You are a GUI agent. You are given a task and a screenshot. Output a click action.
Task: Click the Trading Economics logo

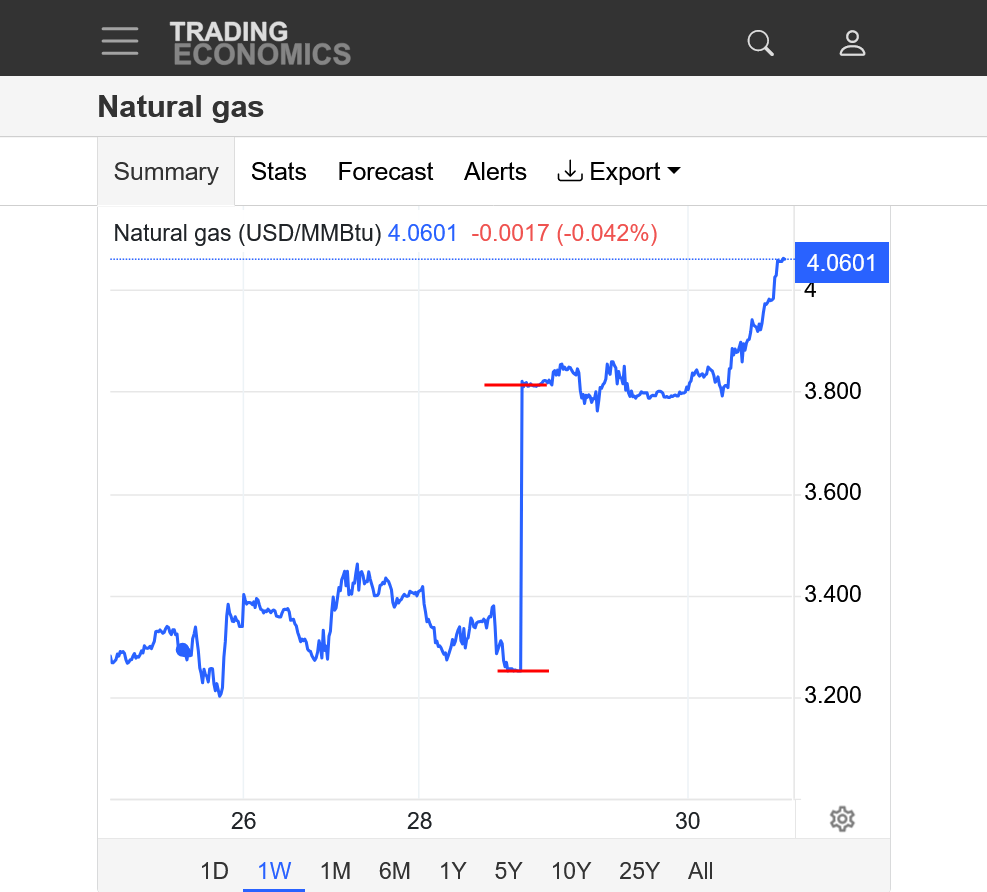[x=260, y=43]
